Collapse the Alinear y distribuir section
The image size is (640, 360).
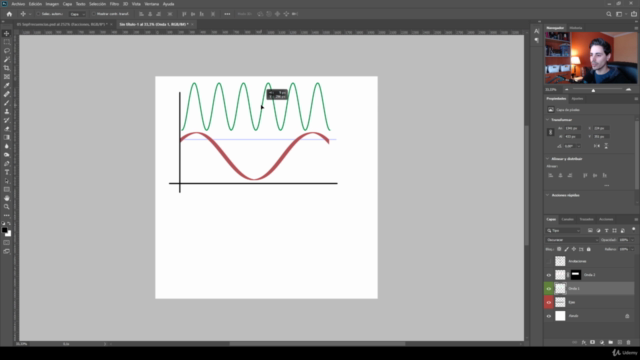pos(548,158)
